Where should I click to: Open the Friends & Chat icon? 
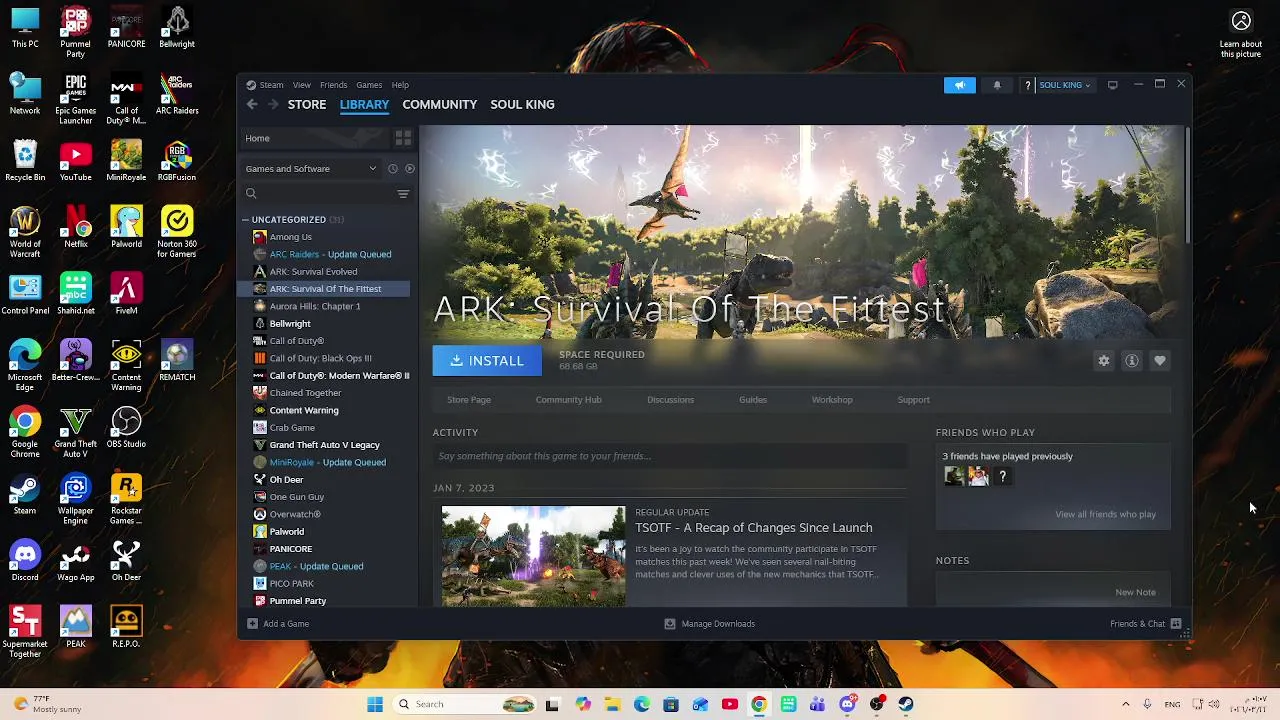(x=1176, y=624)
